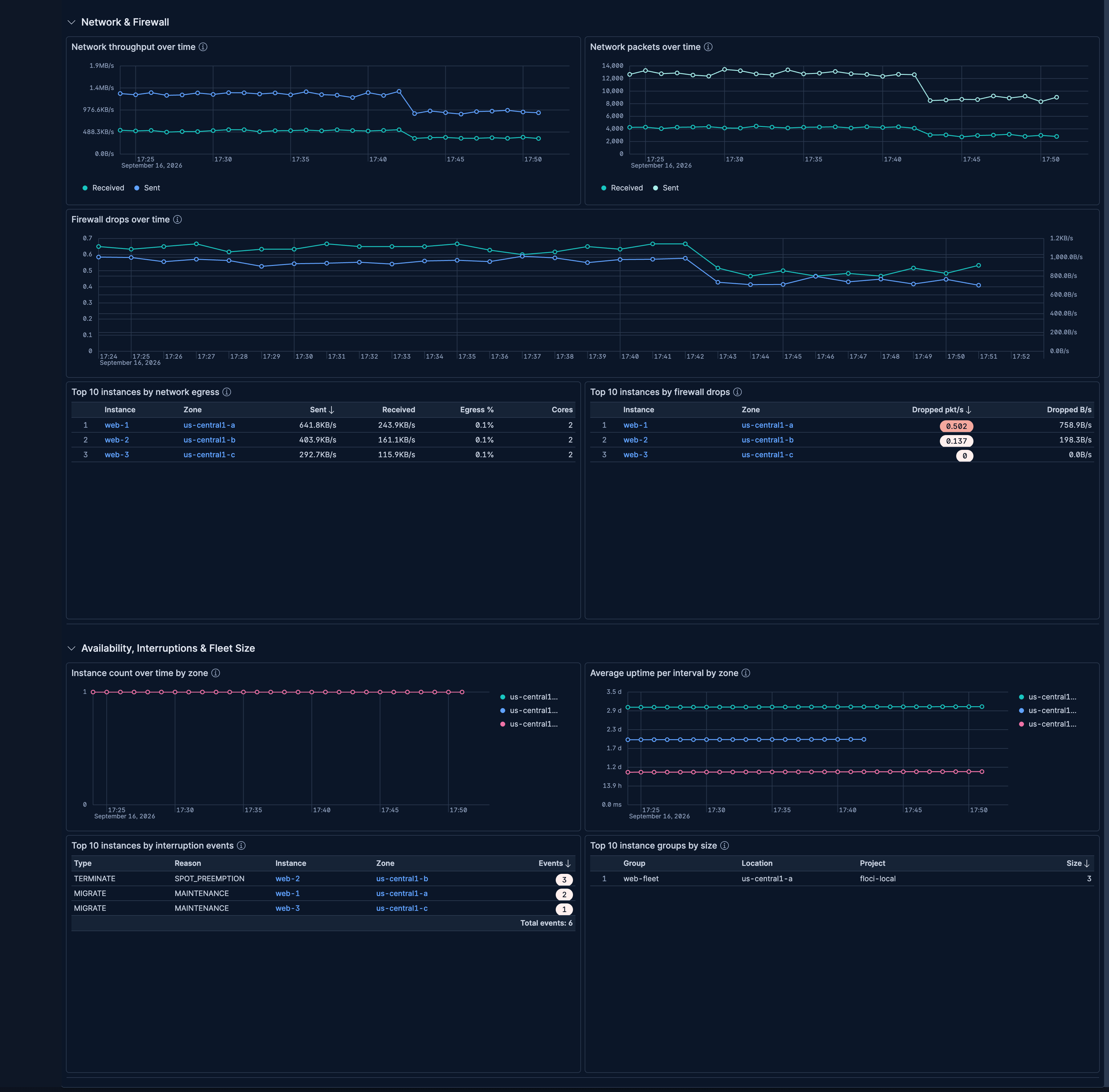Toggle Sent series in throughput chart legend
The image size is (1109, 1092).
(147, 188)
